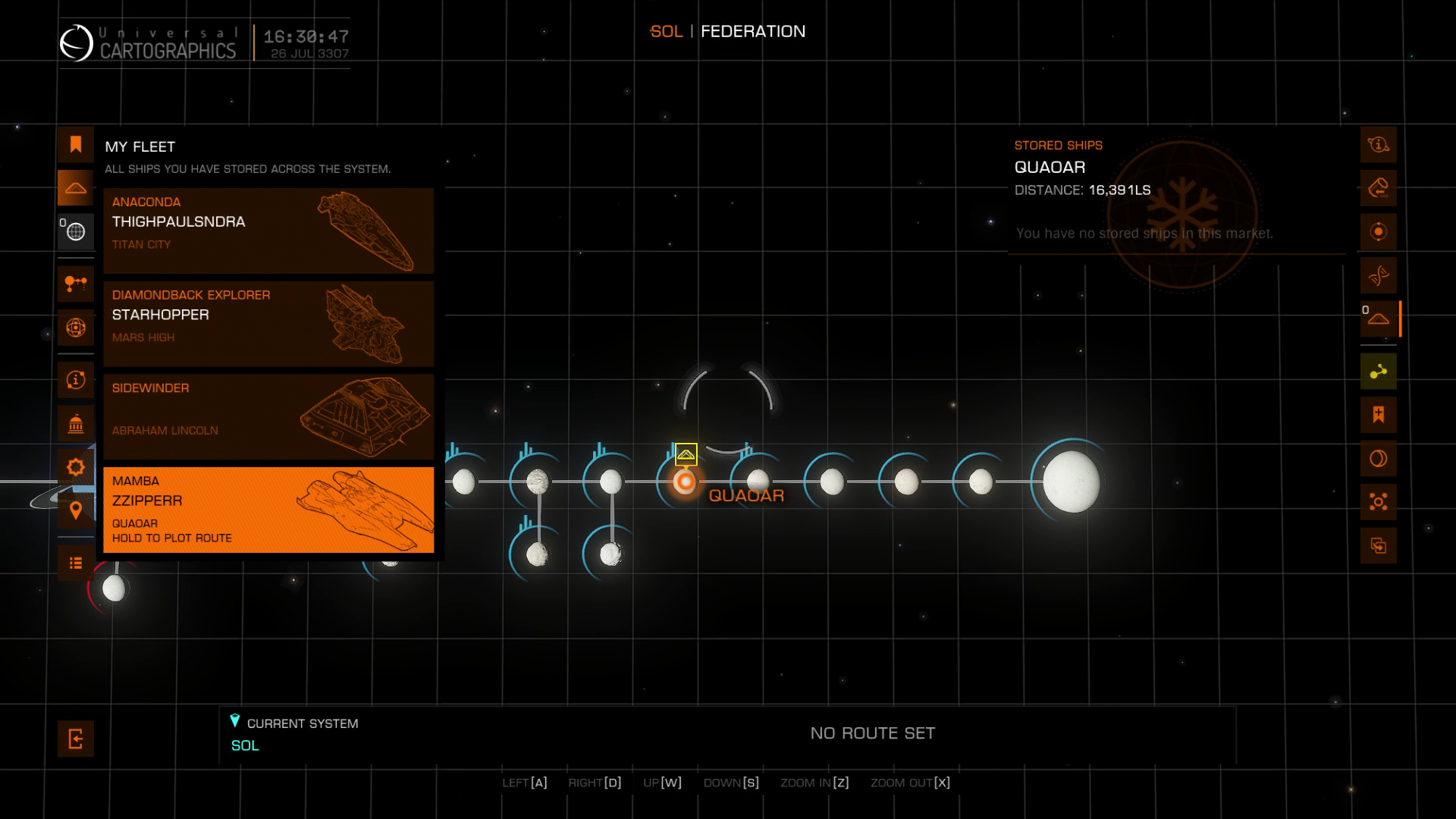Click the NO ROUTE SET text
1456x819 pixels.
coord(873,733)
